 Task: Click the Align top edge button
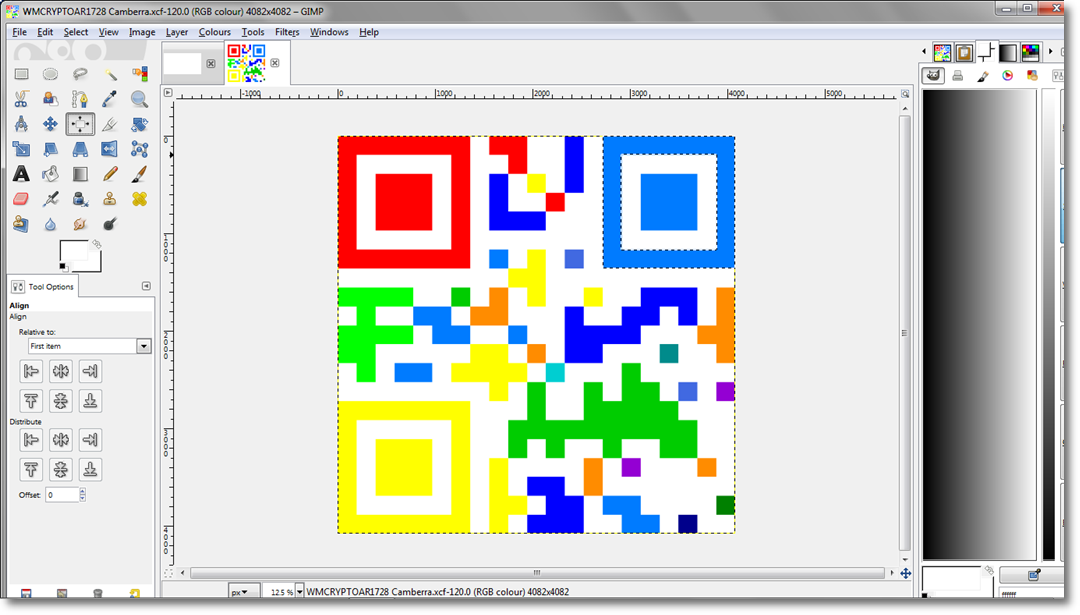click(x=31, y=401)
